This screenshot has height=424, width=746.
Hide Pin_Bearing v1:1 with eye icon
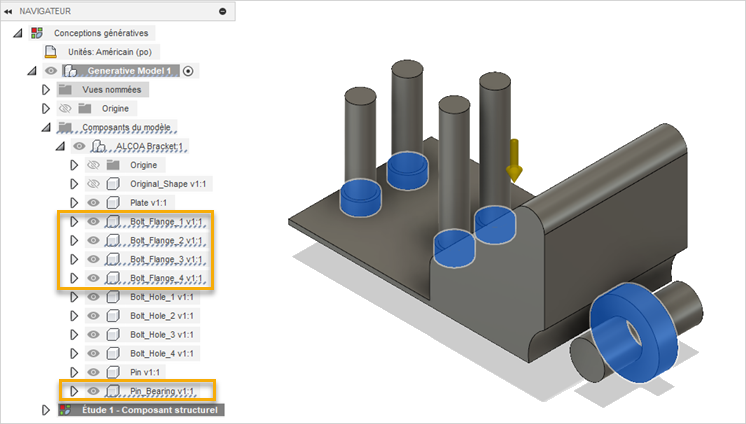coord(94,391)
